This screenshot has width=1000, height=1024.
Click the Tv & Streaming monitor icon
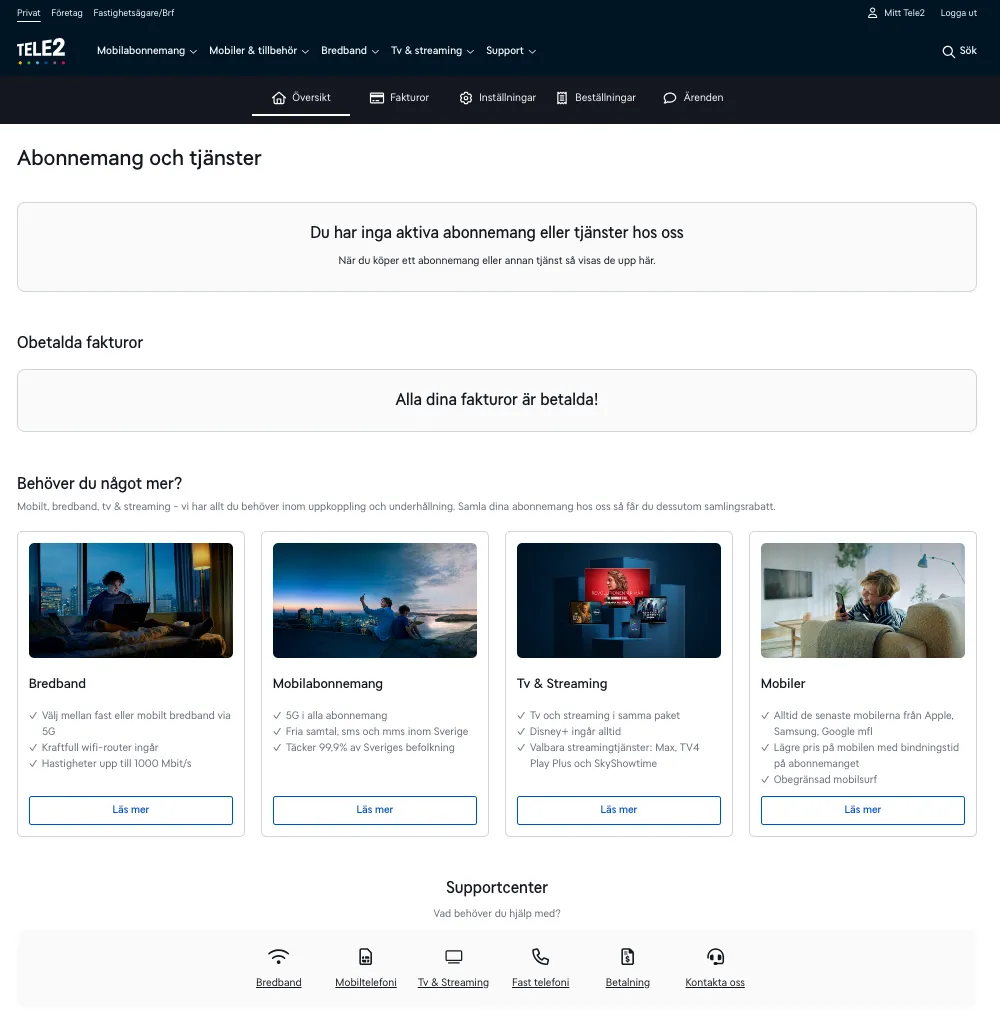453,957
